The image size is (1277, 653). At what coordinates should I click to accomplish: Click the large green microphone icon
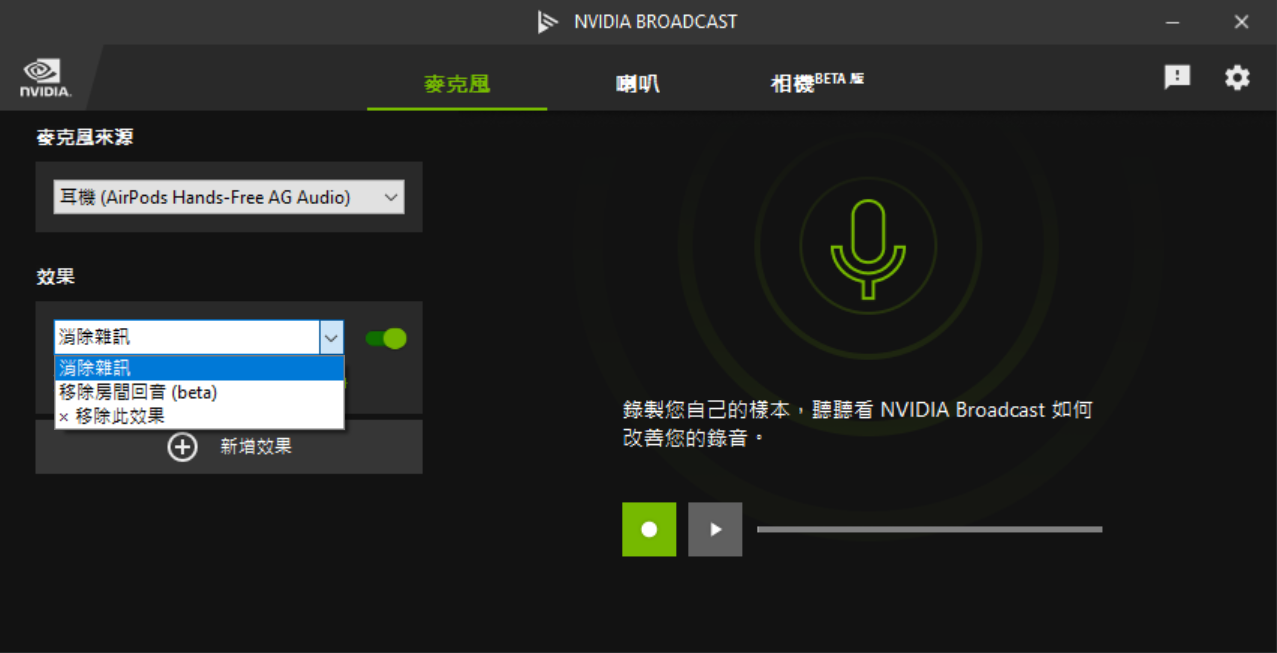tap(868, 249)
